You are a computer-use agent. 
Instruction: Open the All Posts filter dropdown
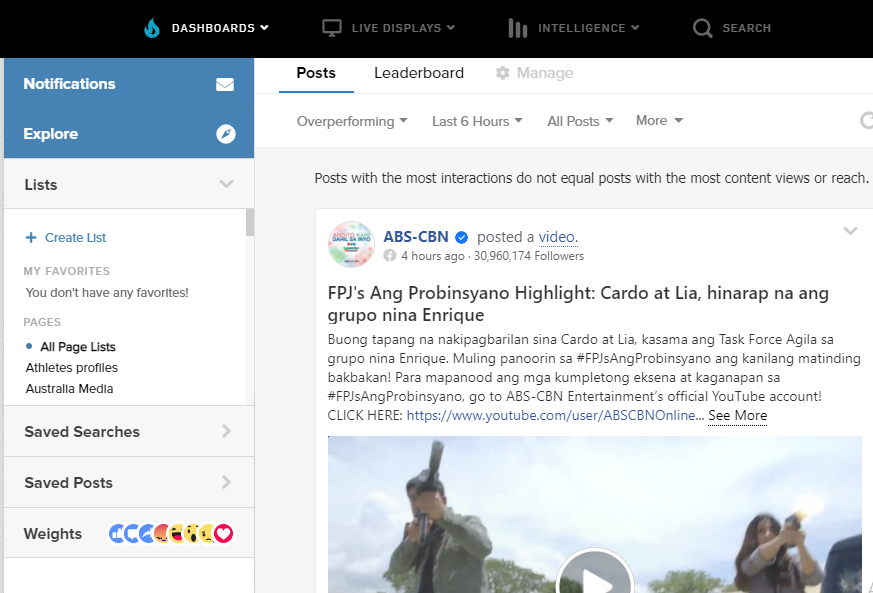pos(580,121)
